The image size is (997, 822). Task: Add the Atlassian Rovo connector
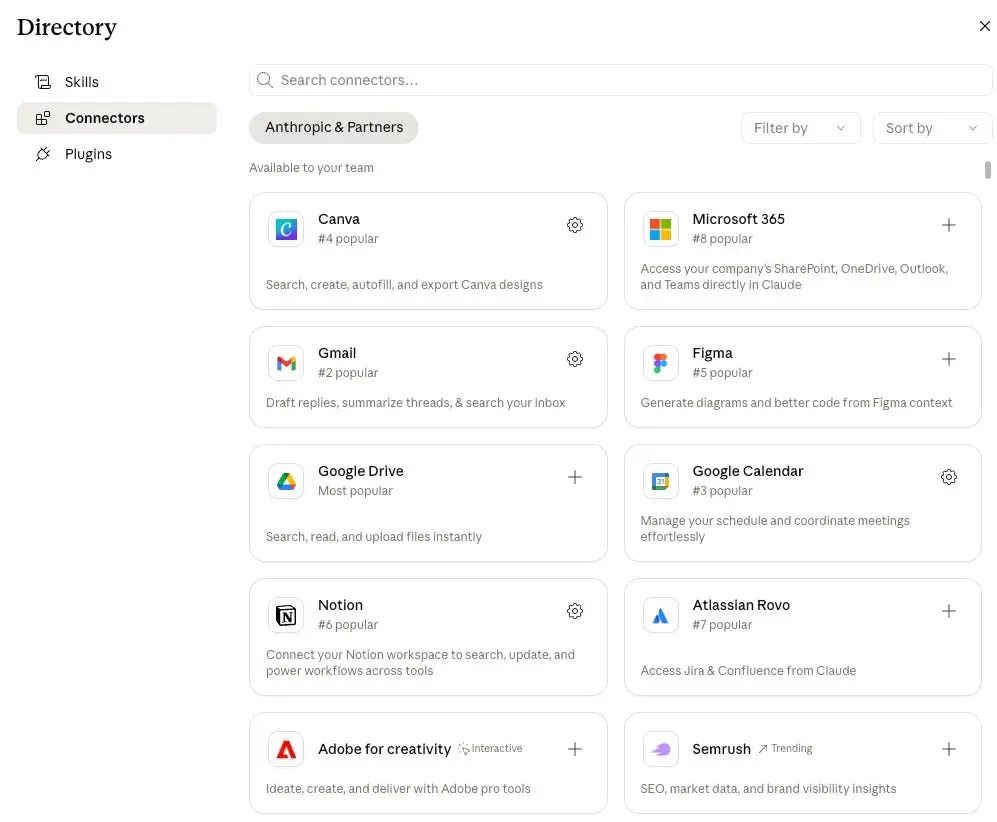click(948, 611)
